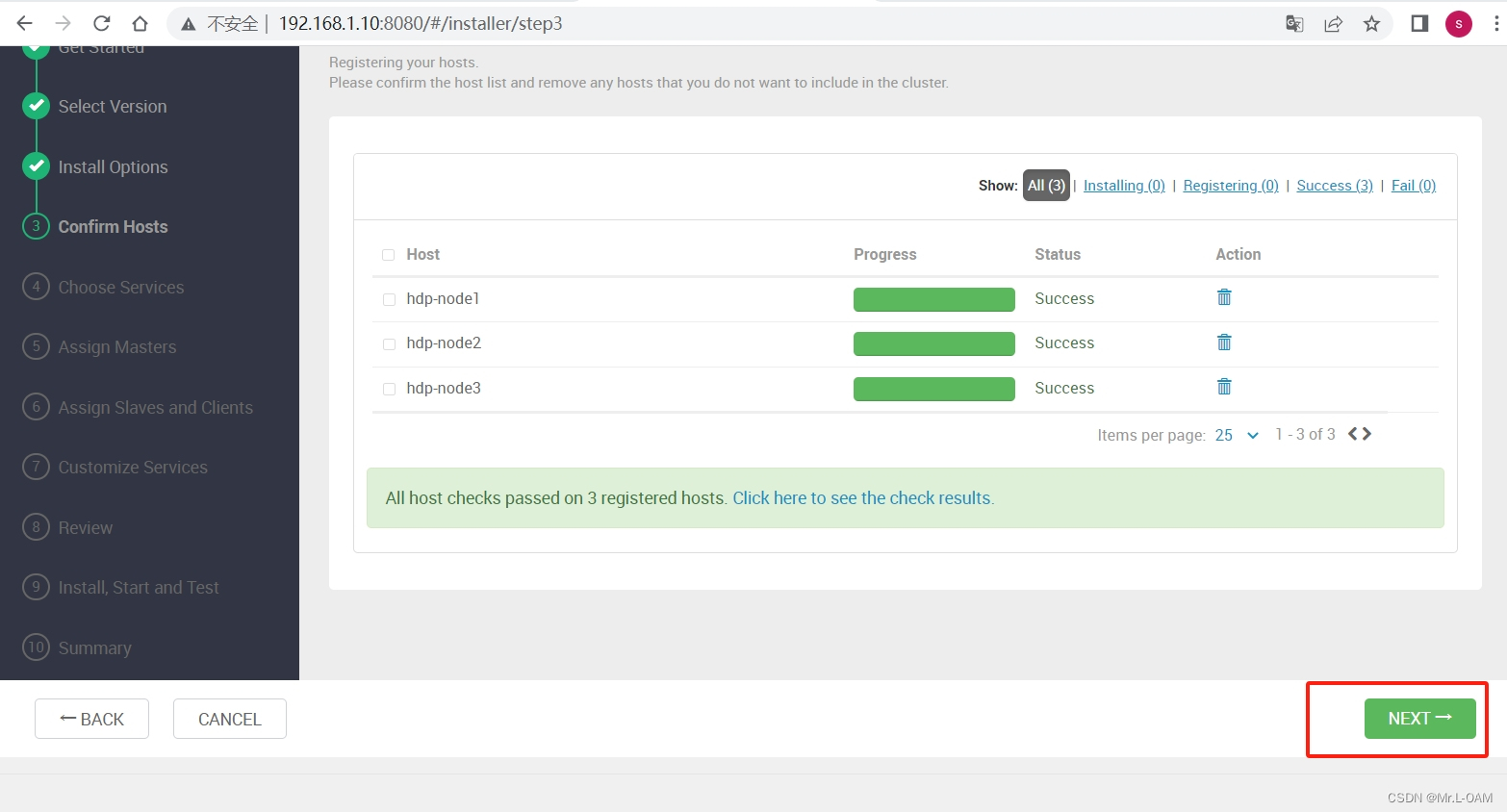
Task: Return with the BACK button
Action: [91, 719]
